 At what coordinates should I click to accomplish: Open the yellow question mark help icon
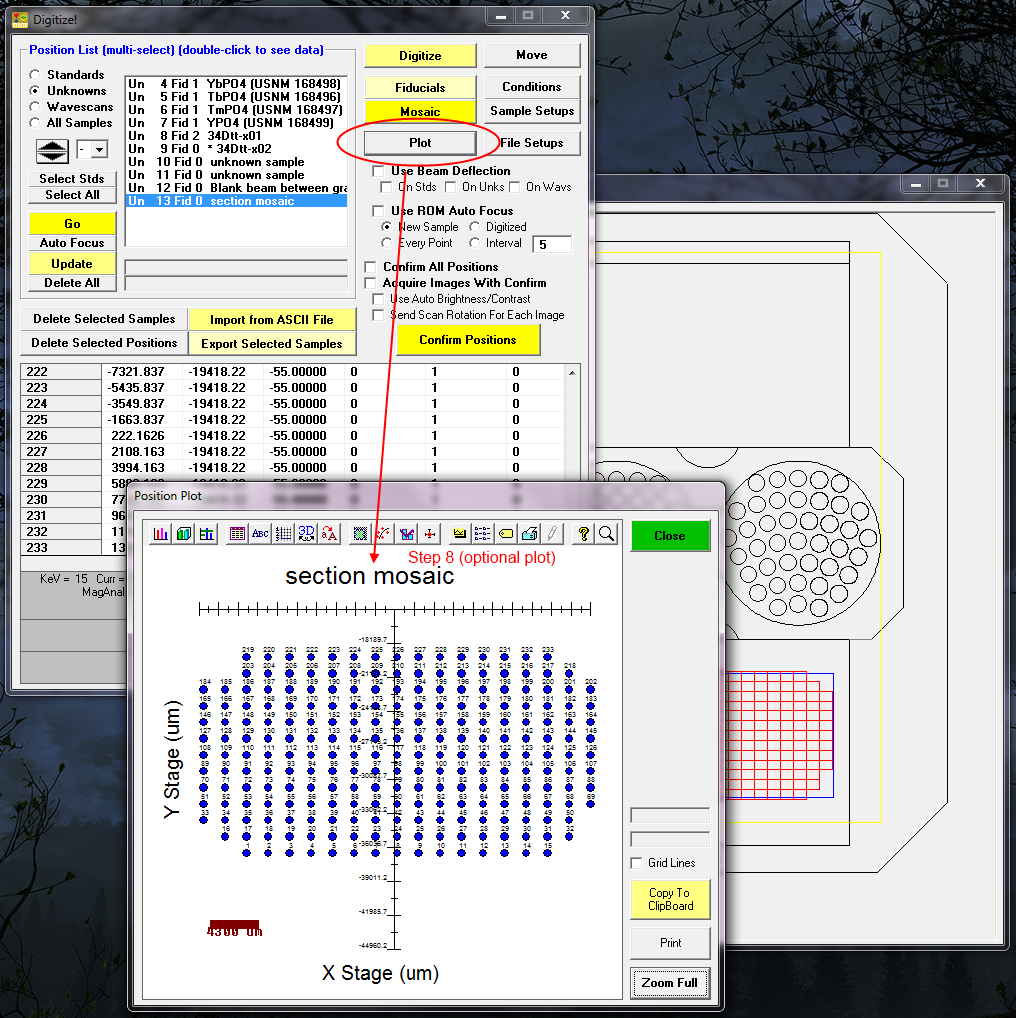tap(585, 534)
